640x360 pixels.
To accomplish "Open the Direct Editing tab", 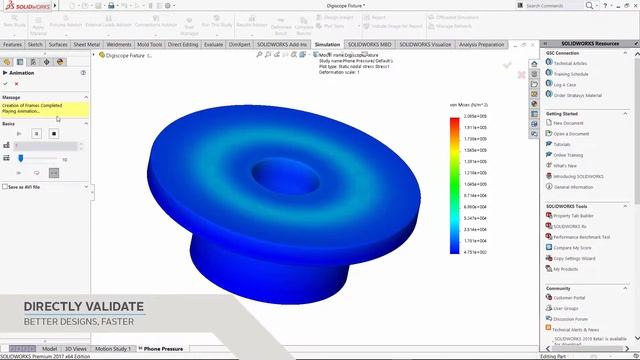I will point(183,44).
